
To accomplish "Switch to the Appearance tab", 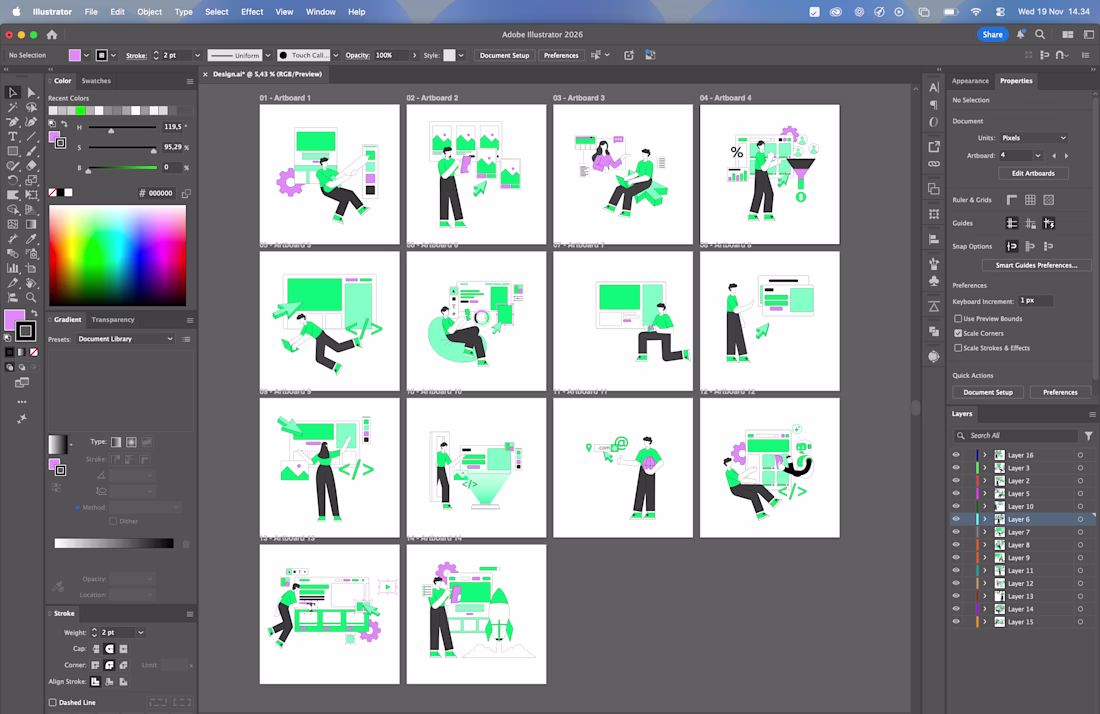I will (x=970, y=81).
